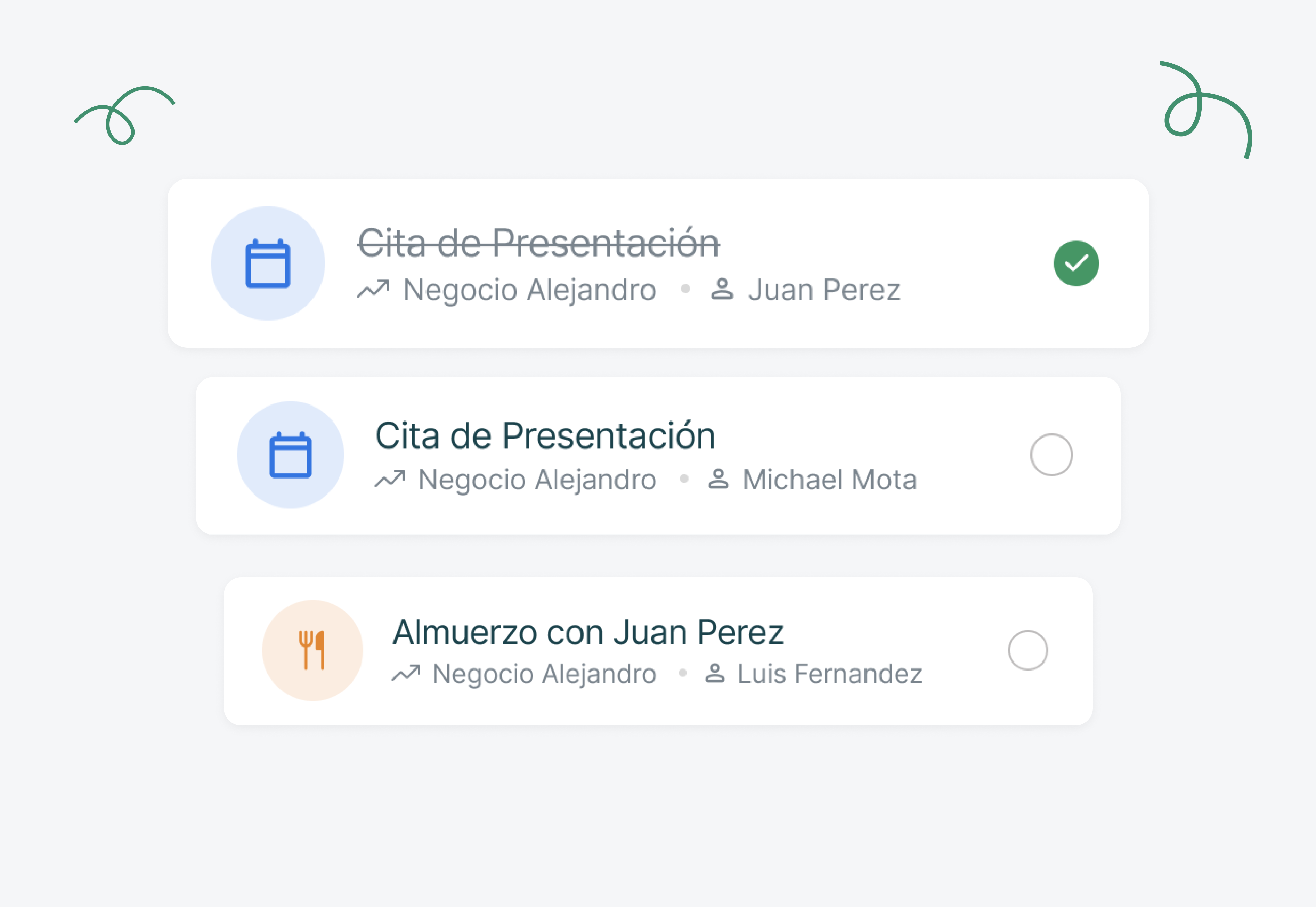The image size is (1316, 907).
Task: Click the trend icon on the Almuerzo task
Action: 407,673
